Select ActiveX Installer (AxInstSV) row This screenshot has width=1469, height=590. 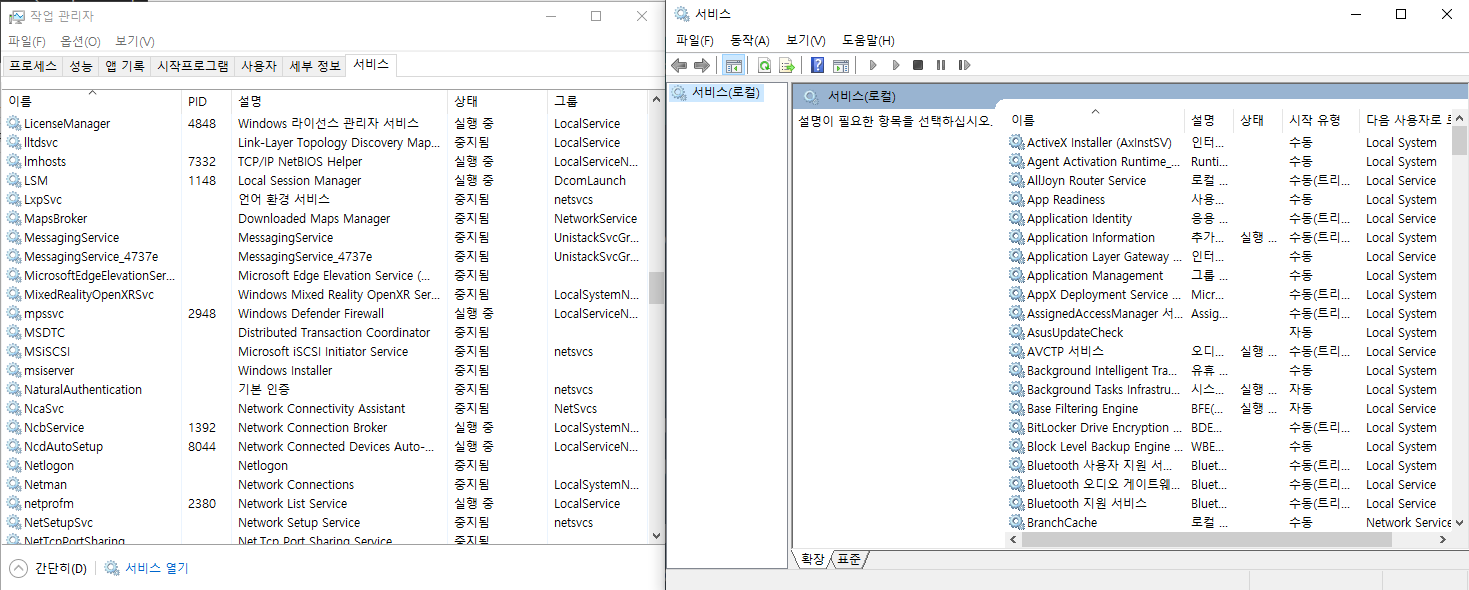(x=1229, y=142)
